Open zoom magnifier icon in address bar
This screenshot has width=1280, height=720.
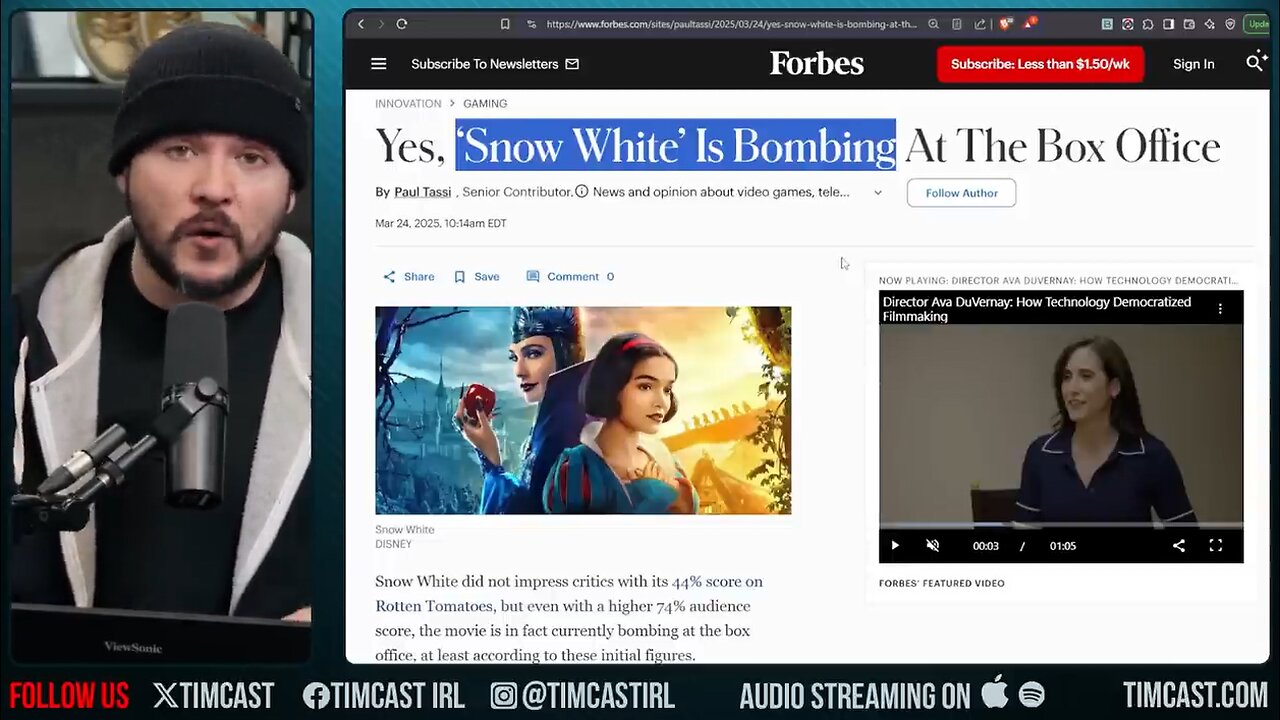coord(933,24)
